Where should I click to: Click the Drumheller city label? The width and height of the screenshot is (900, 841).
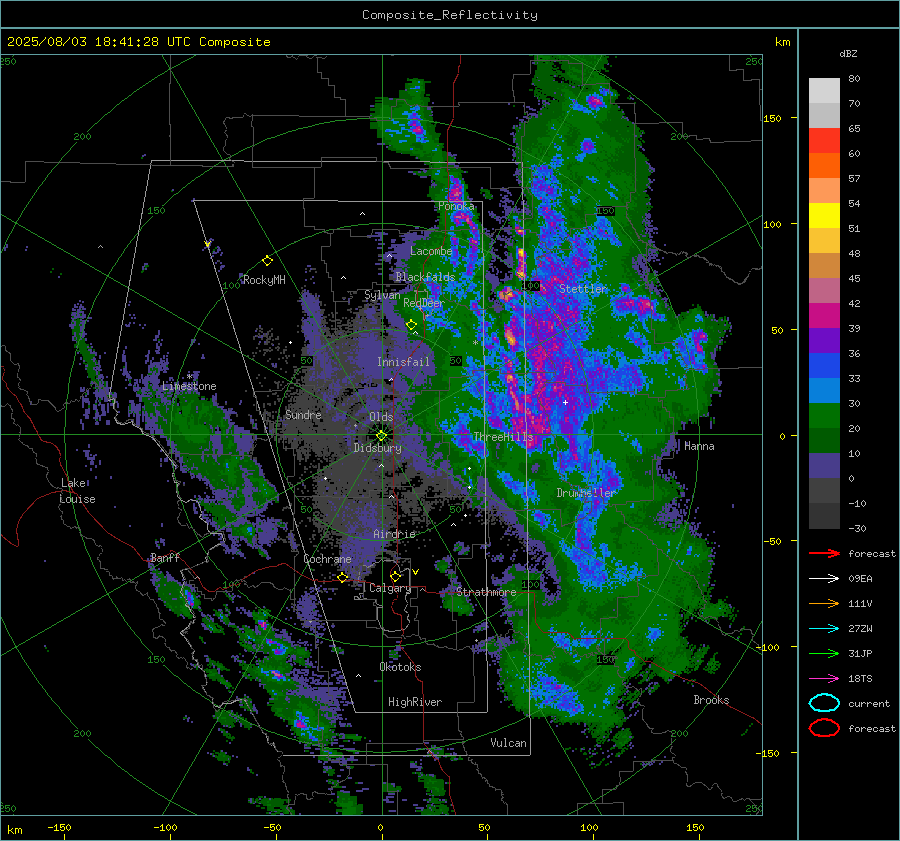click(x=586, y=493)
